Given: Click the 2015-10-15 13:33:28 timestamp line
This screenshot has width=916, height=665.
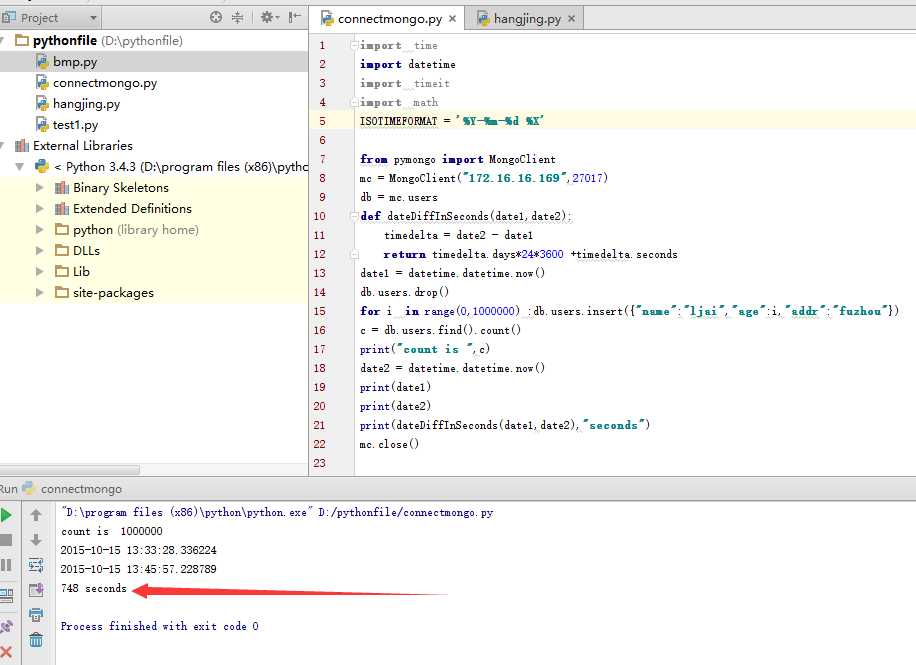Looking at the screenshot, I should pos(138,550).
